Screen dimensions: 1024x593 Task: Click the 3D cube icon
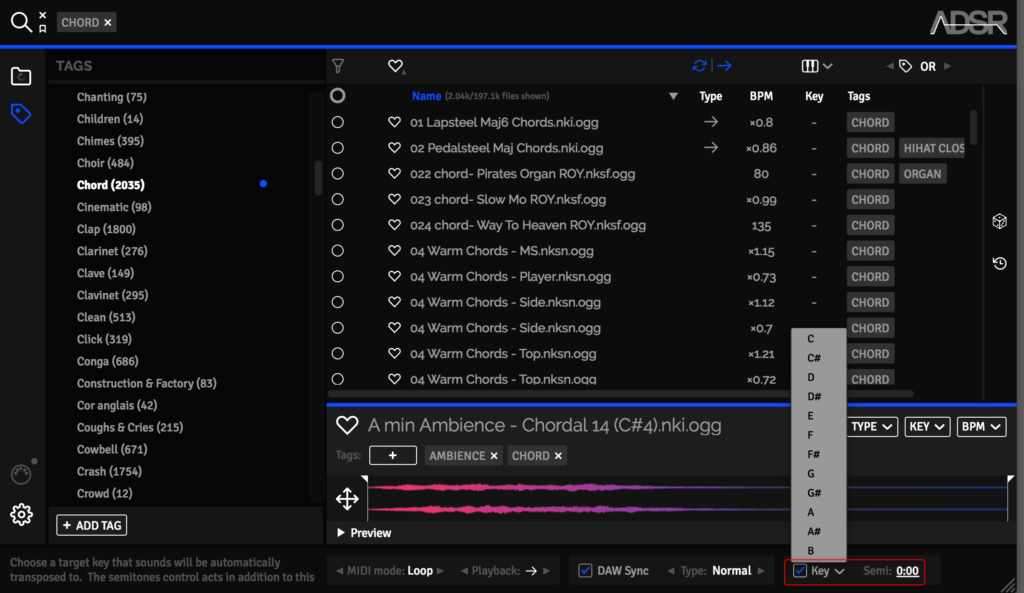[x=999, y=221]
